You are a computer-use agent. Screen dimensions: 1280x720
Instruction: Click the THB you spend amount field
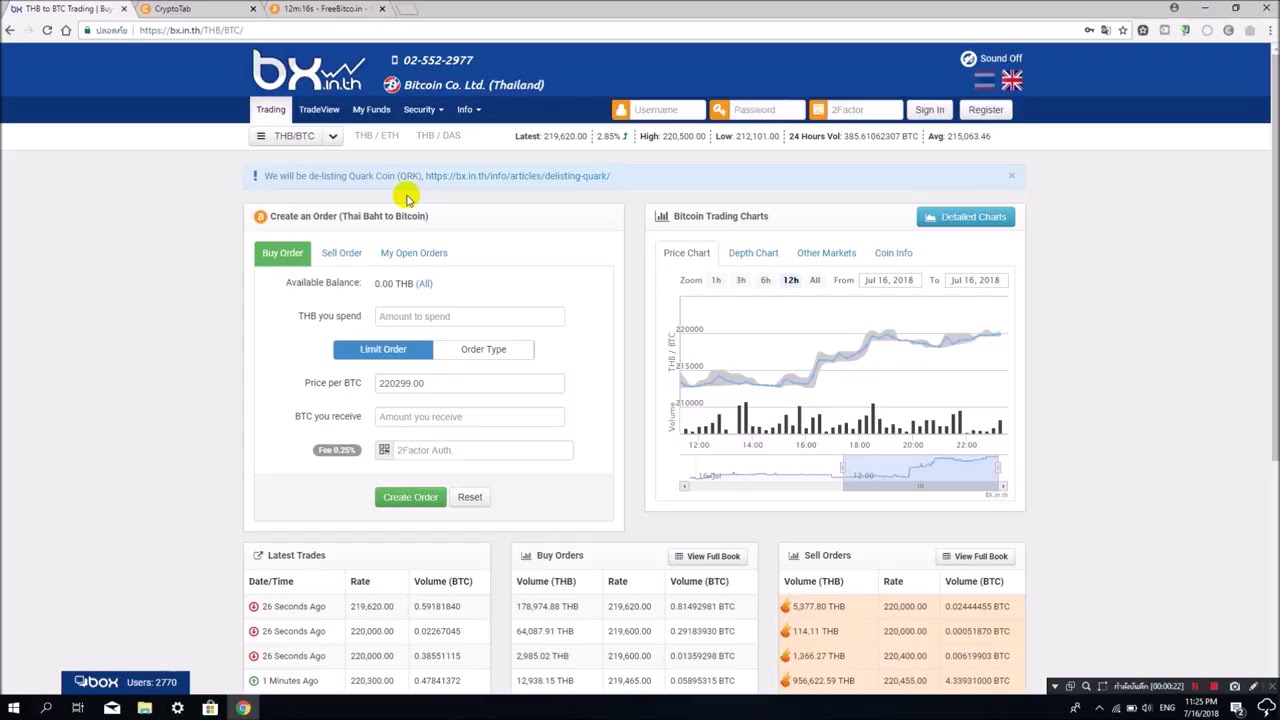click(x=470, y=317)
